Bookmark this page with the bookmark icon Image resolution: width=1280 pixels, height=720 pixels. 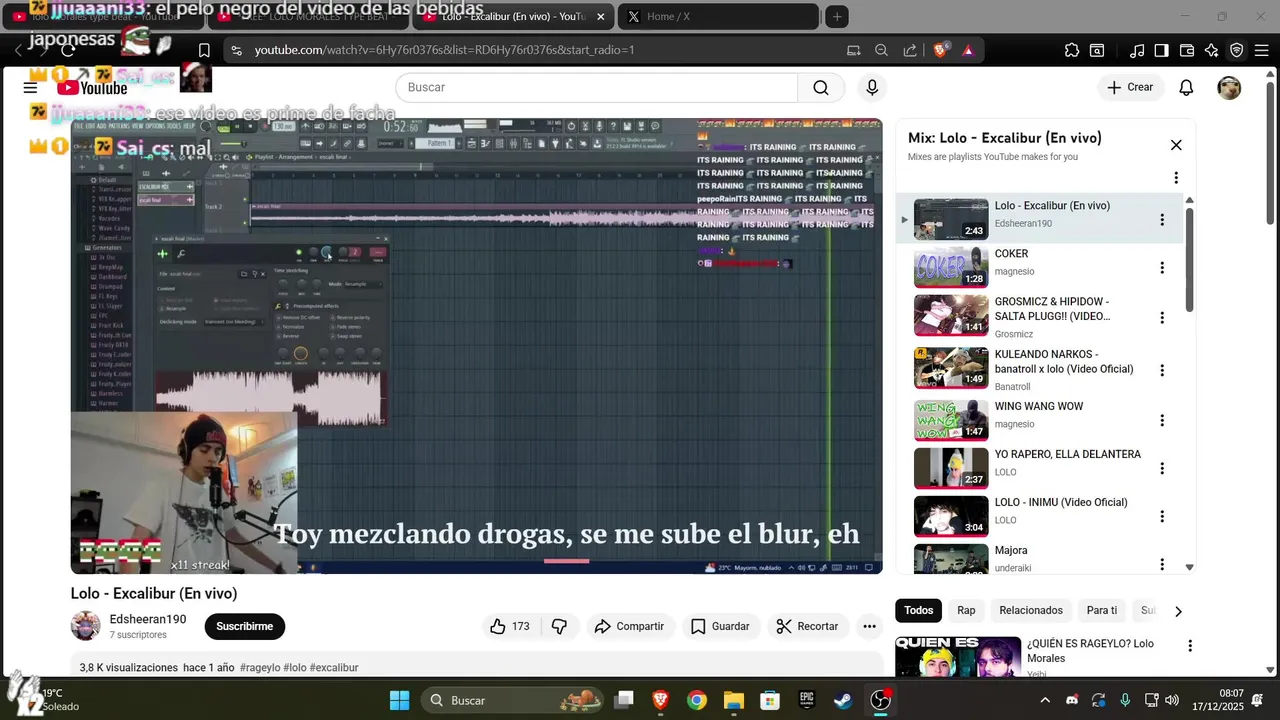(x=204, y=50)
